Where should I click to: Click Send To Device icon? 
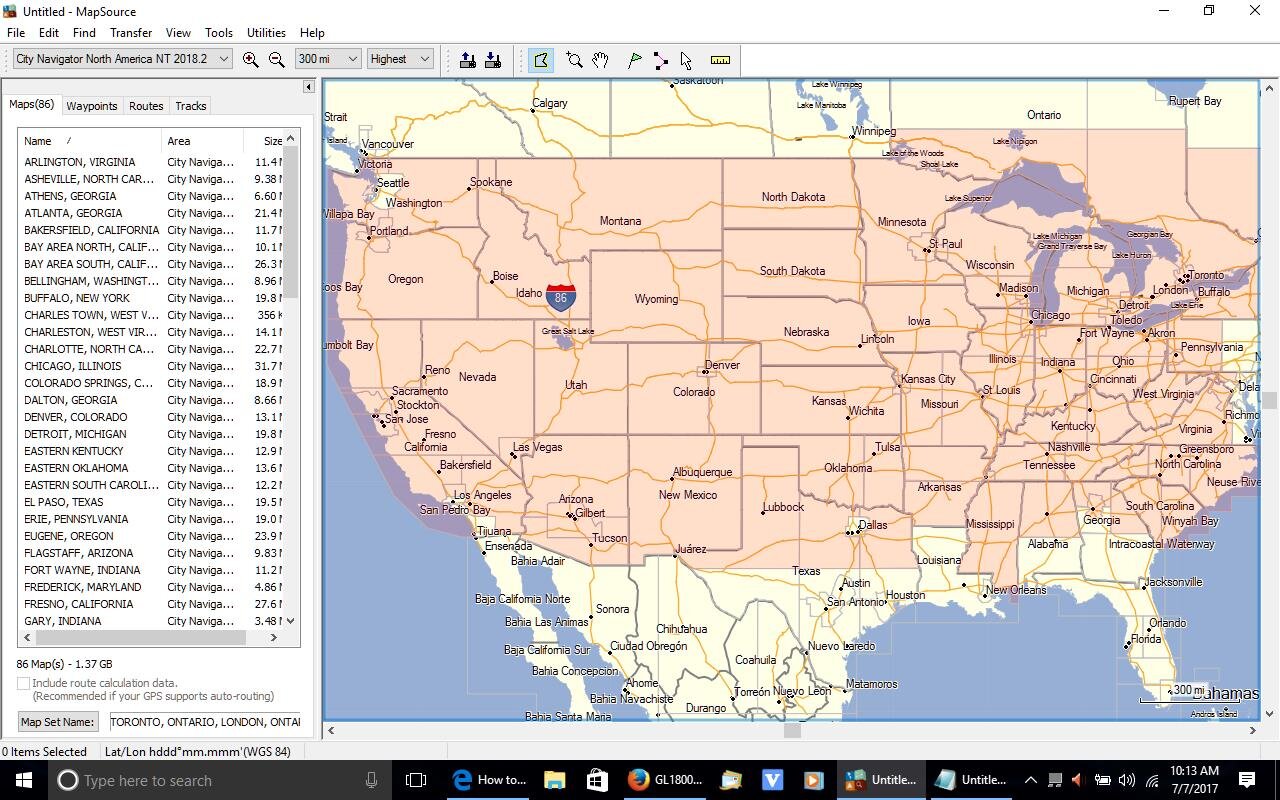click(x=467, y=60)
